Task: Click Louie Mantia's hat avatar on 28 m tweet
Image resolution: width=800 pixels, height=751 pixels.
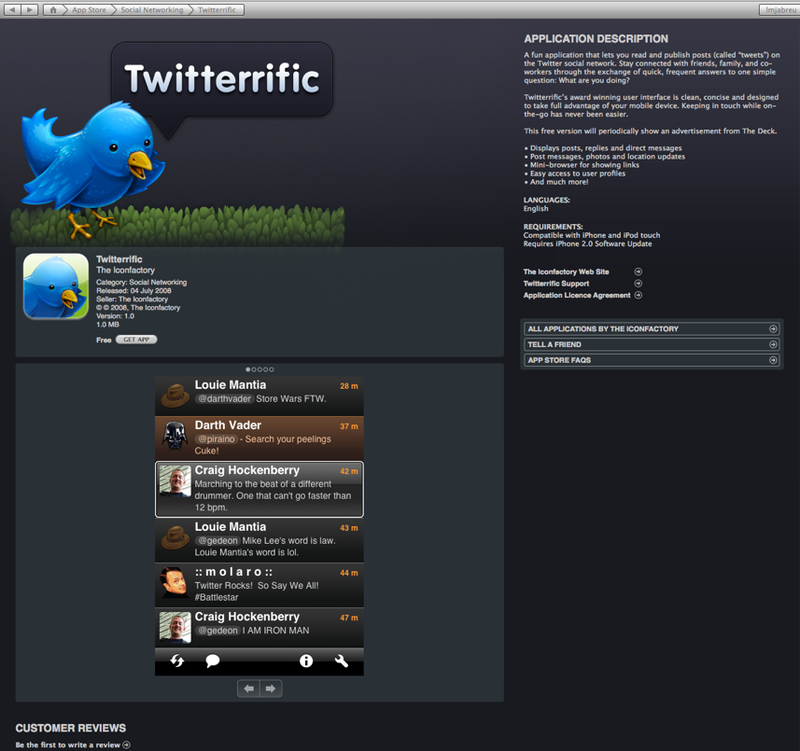Action: pyautogui.click(x=174, y=395)
